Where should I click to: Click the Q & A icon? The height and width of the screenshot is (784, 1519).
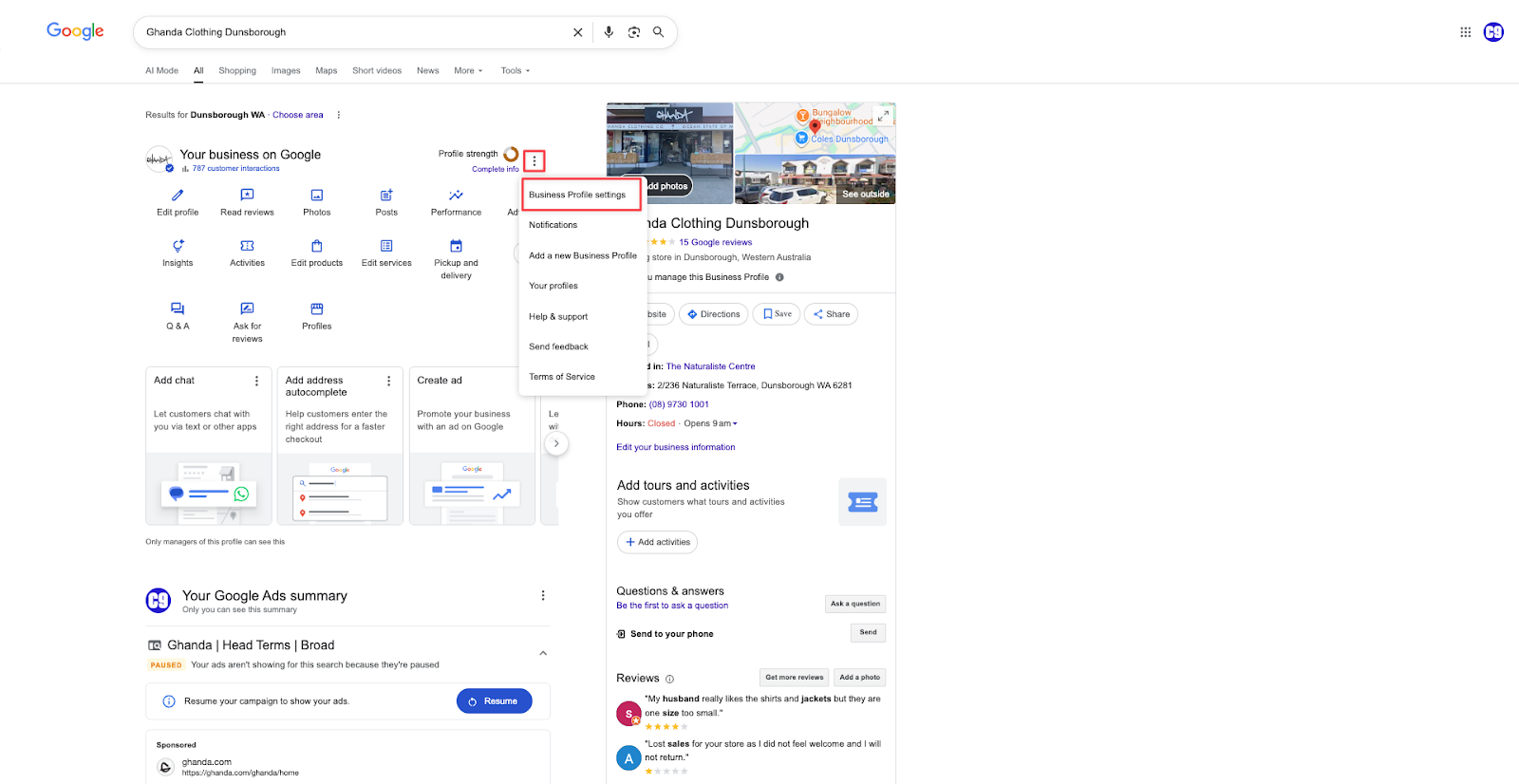[178, 309]
